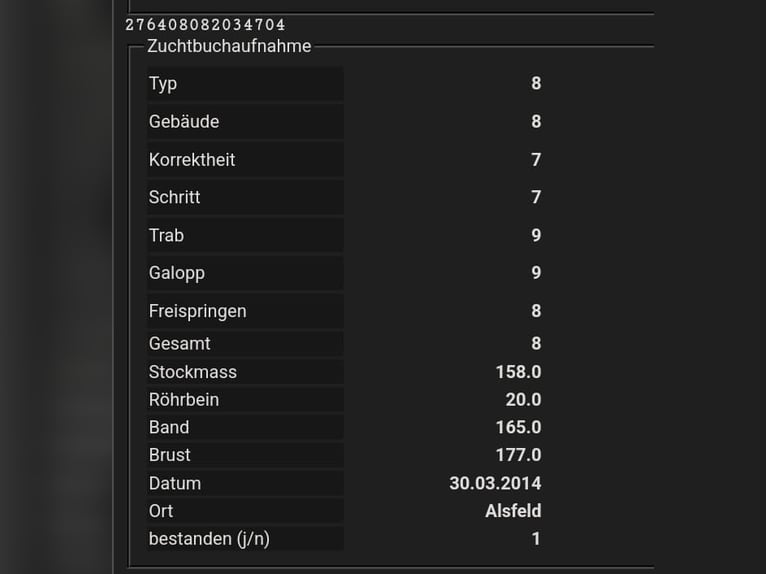Click the Band value 165.0

tap(518, 428)
